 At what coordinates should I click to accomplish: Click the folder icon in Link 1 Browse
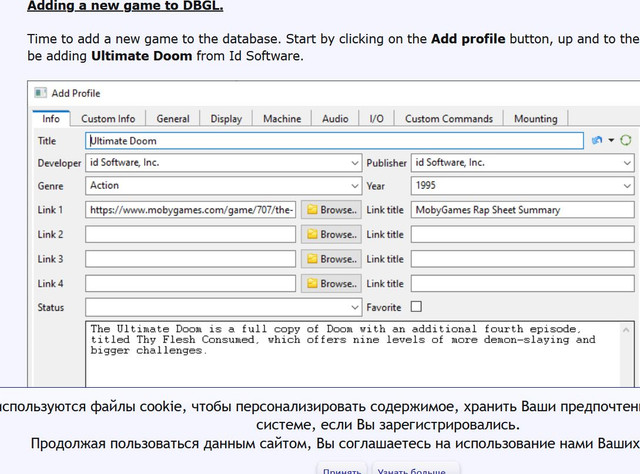tap(312, 209)
